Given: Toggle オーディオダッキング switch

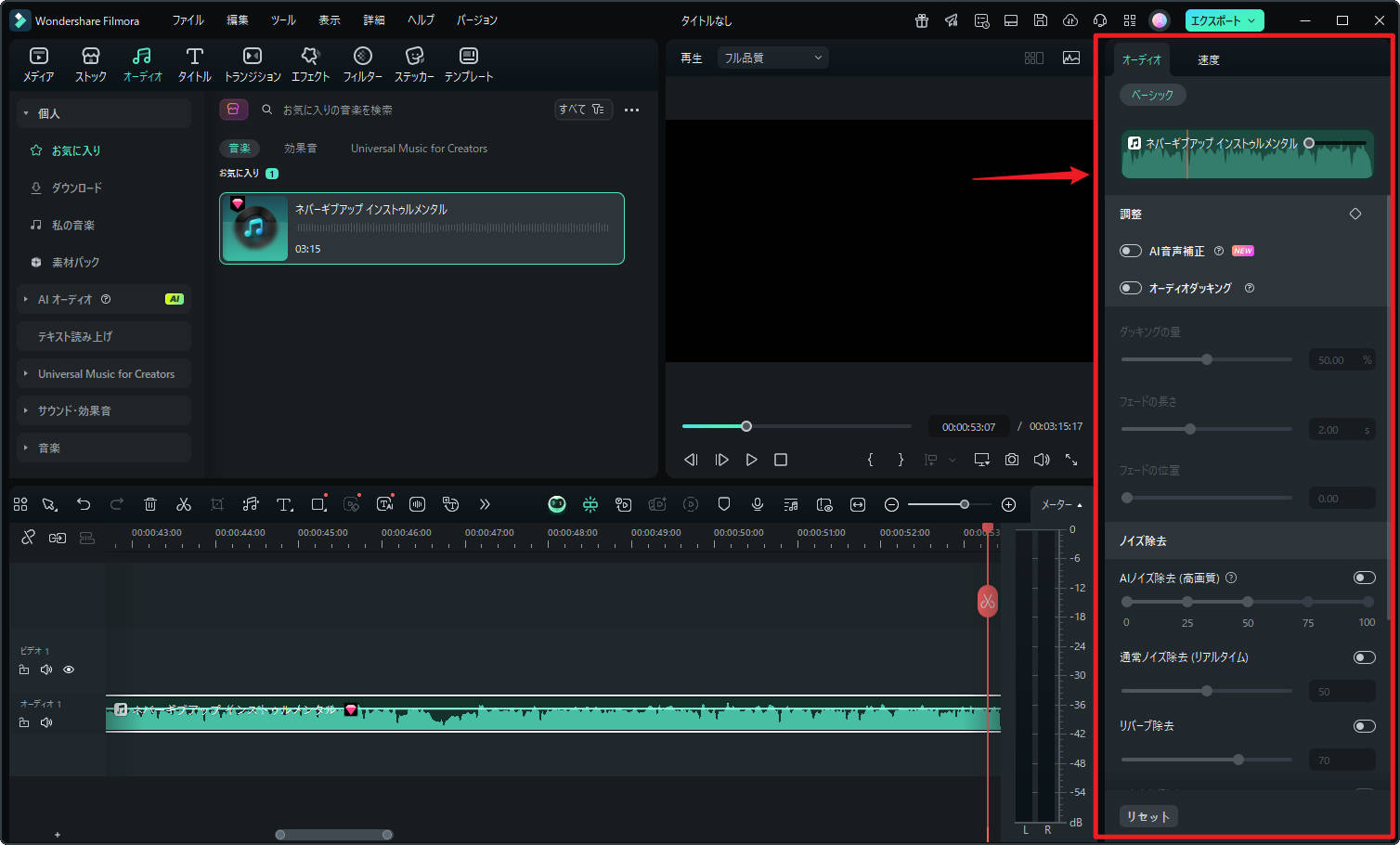Looking at the screenshot, I should click(x=1131, y=288).
